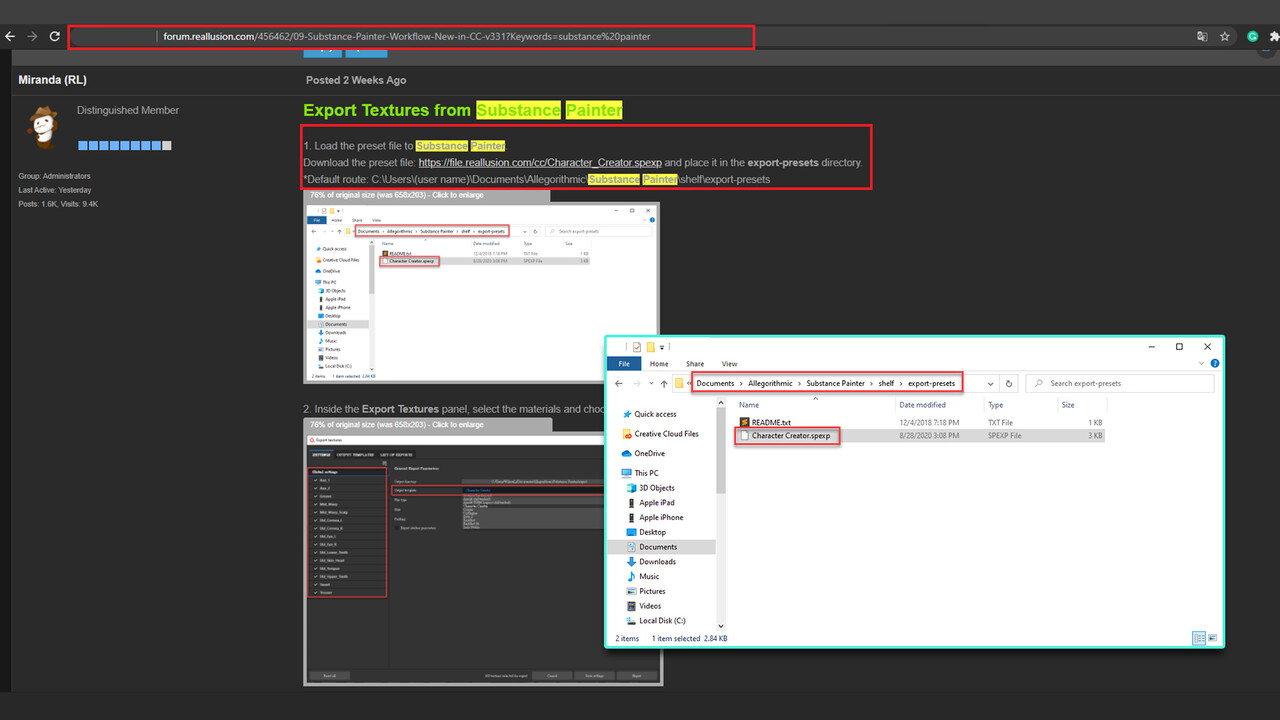Click the Export Textures from Substance Painter heading
This screenshot has width=1280, height=720.
pos(462,110)
